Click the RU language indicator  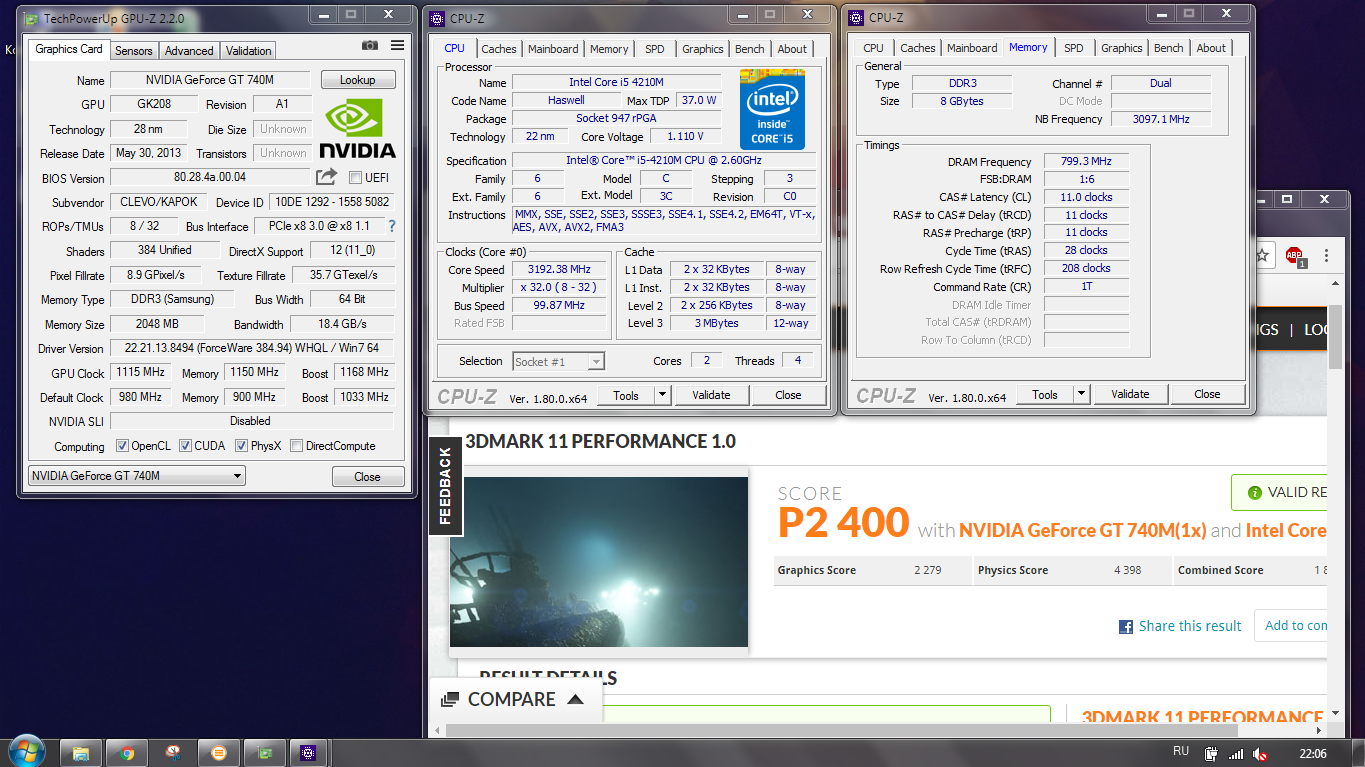coord(1180,752)
